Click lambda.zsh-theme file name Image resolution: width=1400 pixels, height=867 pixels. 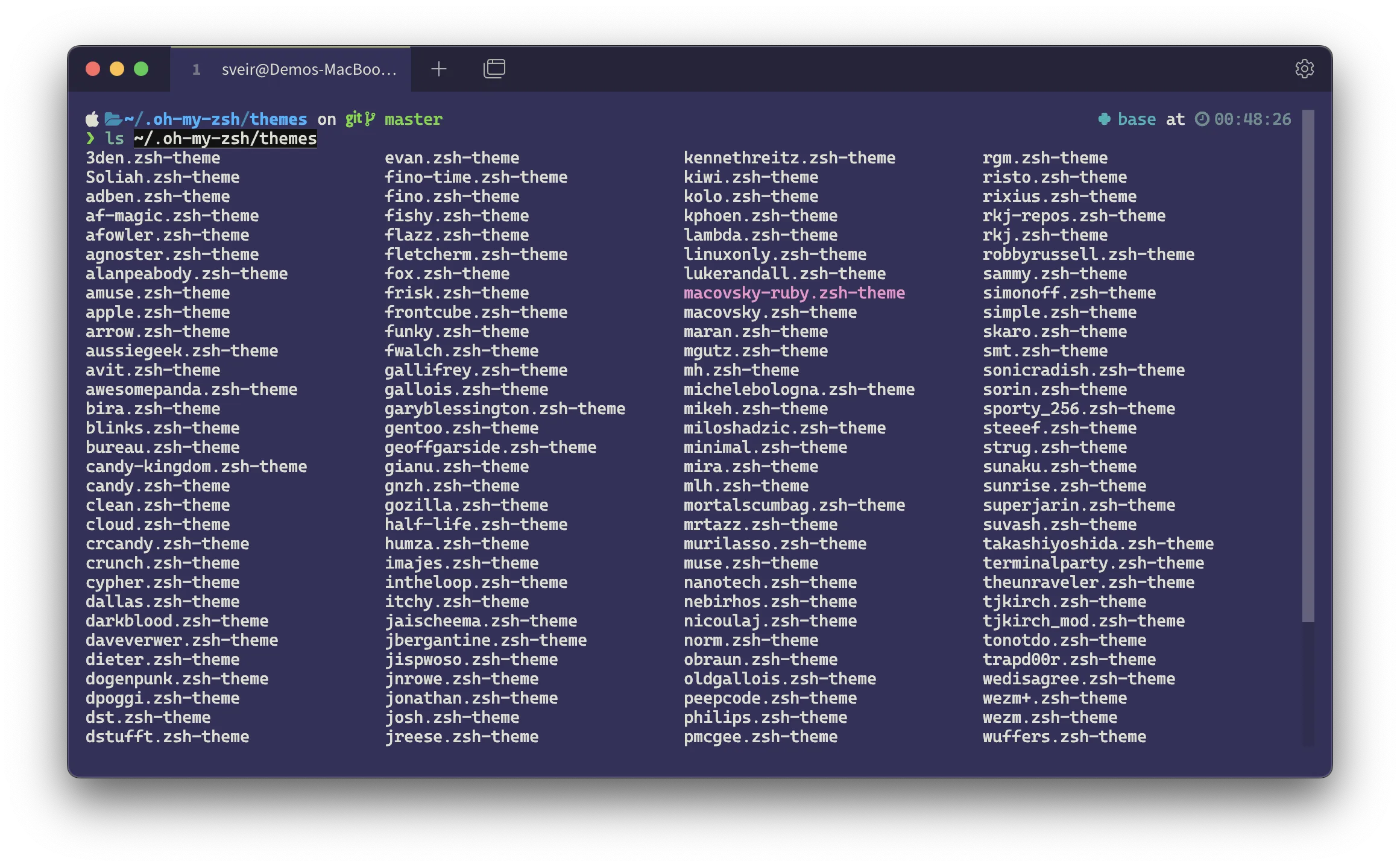760,235
